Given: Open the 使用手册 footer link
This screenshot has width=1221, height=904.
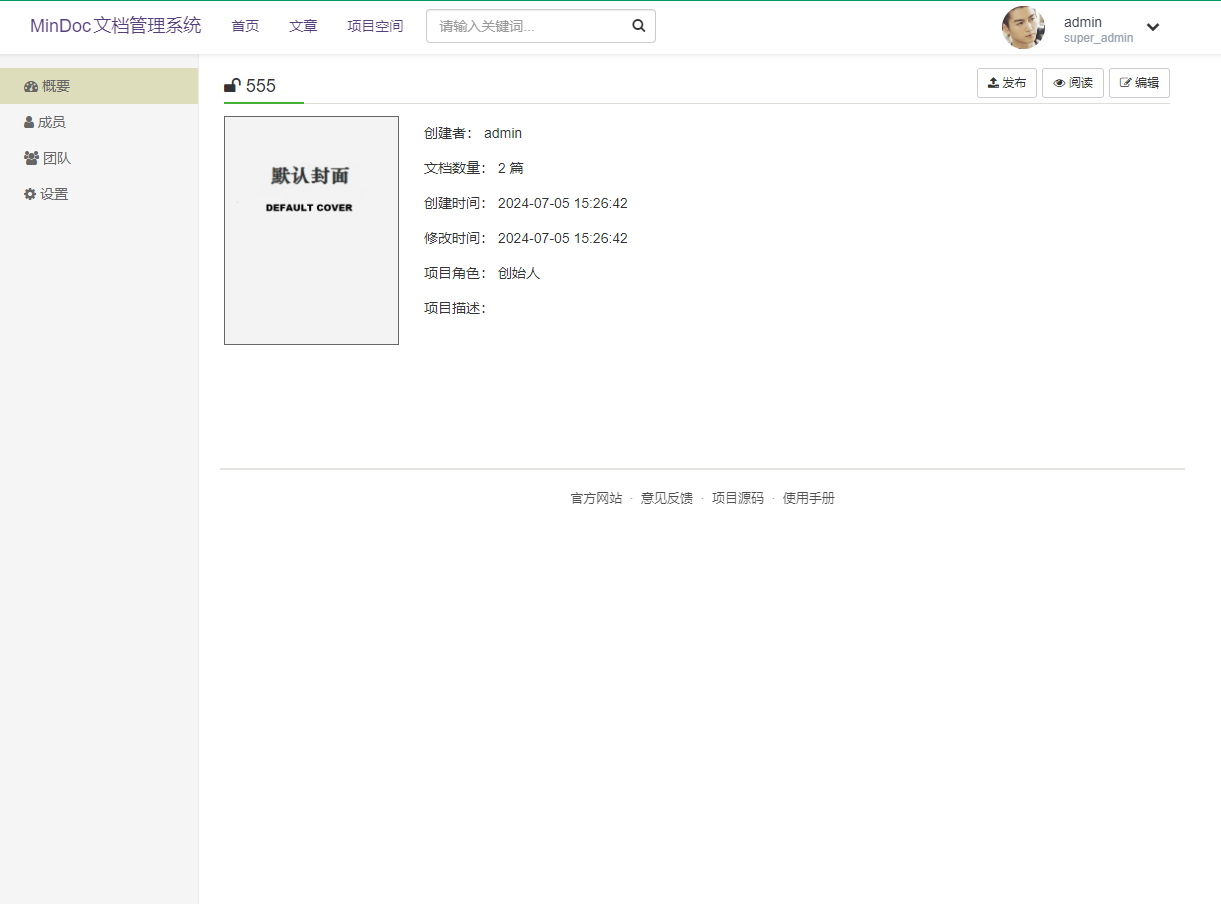Looking at the screenshot, I should (809, 498).
